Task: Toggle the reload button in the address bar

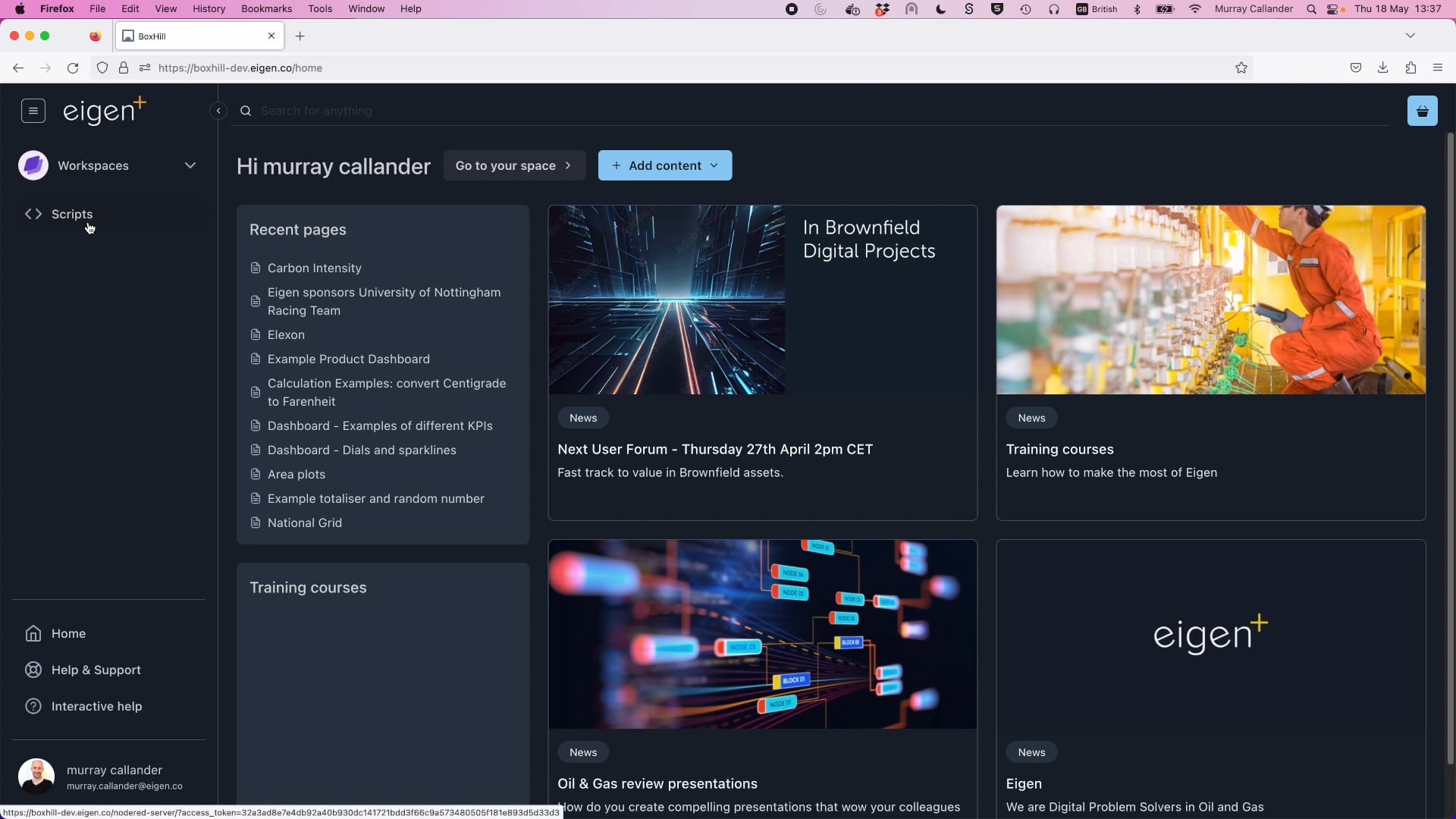Action: (73, 67)
